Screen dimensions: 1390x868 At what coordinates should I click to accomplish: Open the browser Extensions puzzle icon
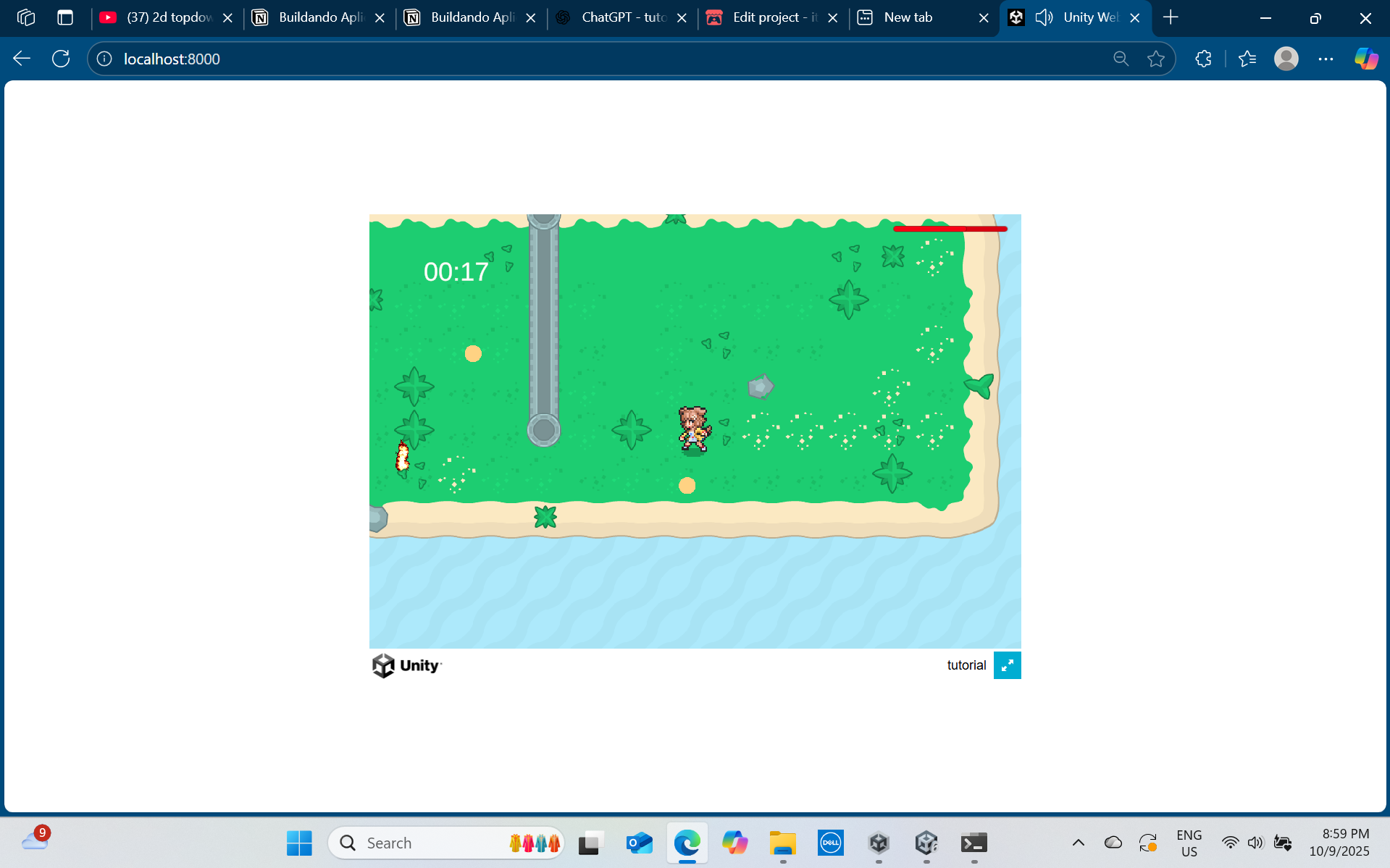[1203, 59]
